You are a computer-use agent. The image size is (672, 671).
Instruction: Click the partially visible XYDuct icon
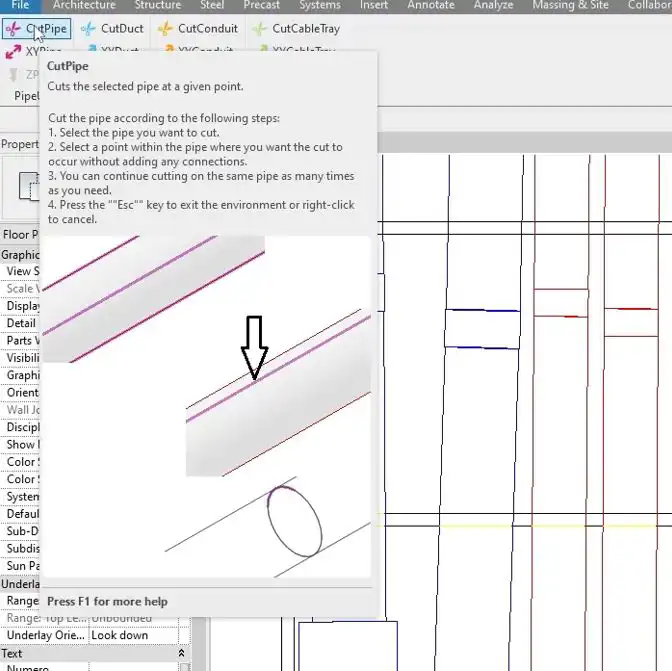(x=91, y=49)
